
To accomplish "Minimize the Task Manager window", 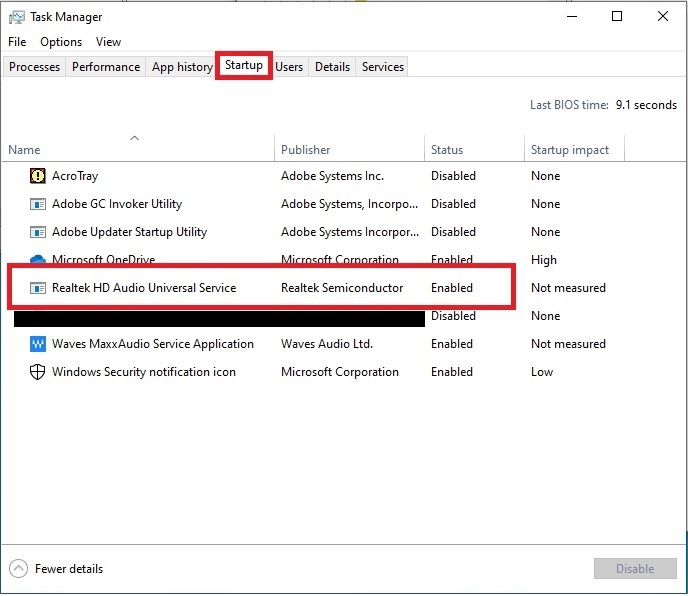I will [x=572, y=17].
